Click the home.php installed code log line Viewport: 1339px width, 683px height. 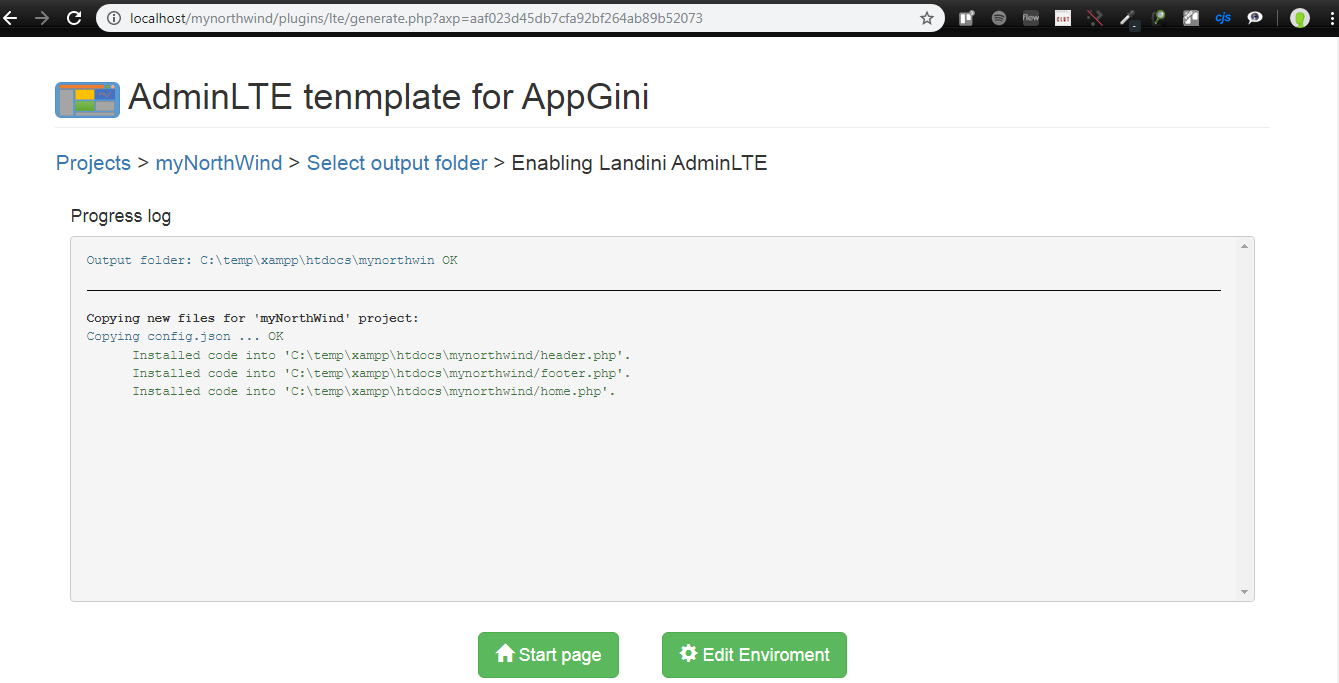(374, 391)
